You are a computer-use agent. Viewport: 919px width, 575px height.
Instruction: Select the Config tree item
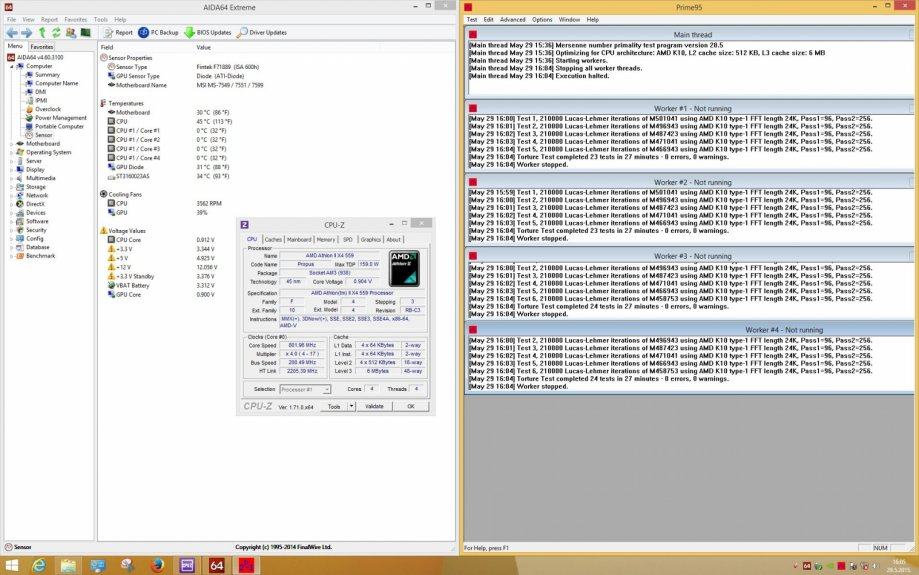[x=35, y=239]
